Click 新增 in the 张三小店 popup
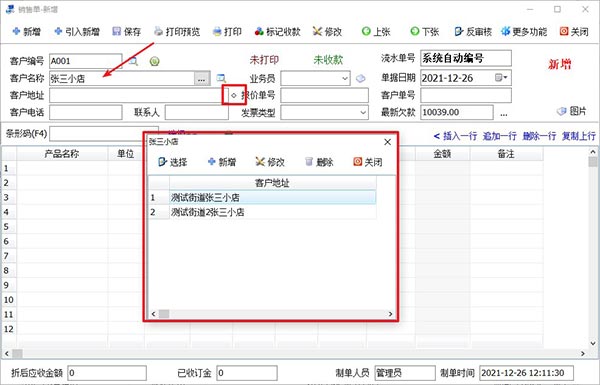Viewport: 600px width, 385px height. pos(222,162)
